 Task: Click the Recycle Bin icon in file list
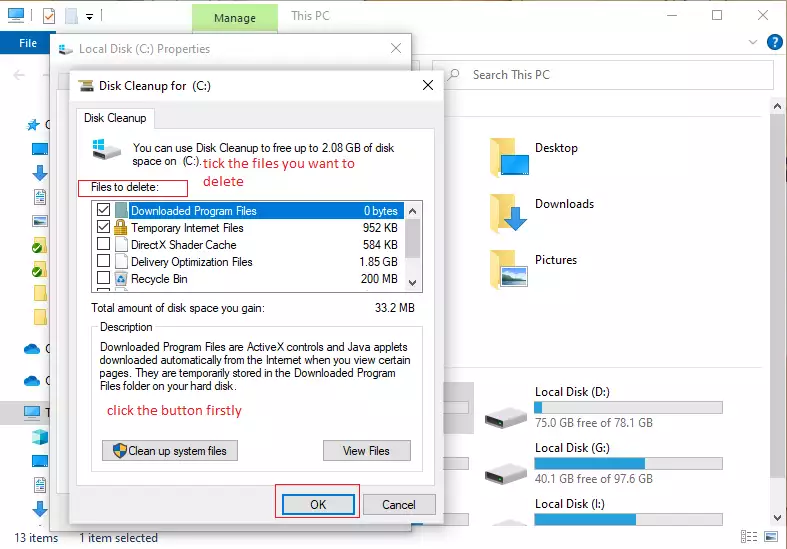(x=121, y=279)
